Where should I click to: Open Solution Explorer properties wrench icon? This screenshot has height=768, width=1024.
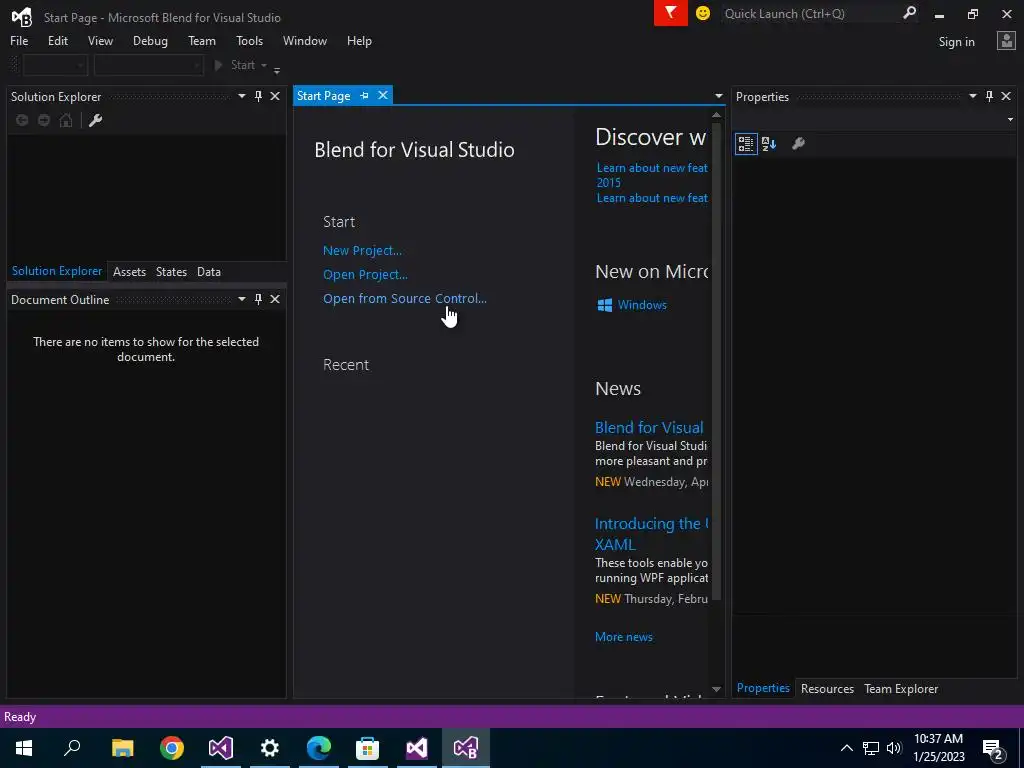click(x=95, y=120)
